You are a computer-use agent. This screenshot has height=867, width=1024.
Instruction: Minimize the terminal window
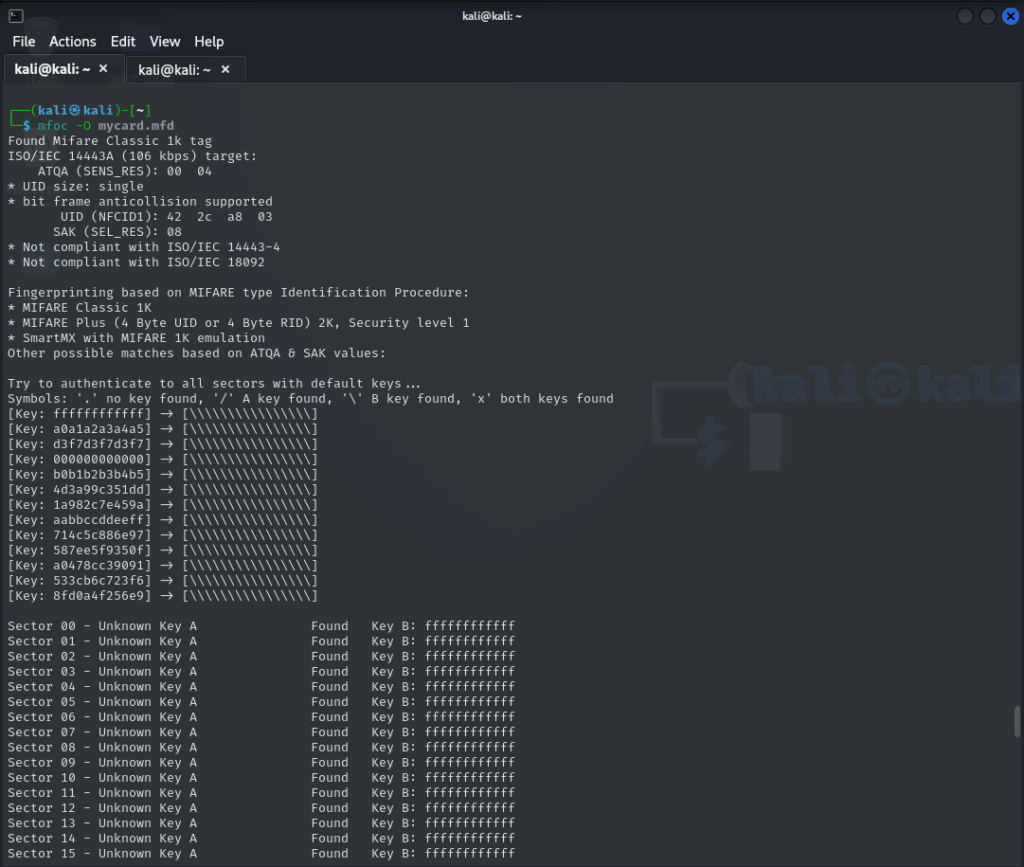965,16
